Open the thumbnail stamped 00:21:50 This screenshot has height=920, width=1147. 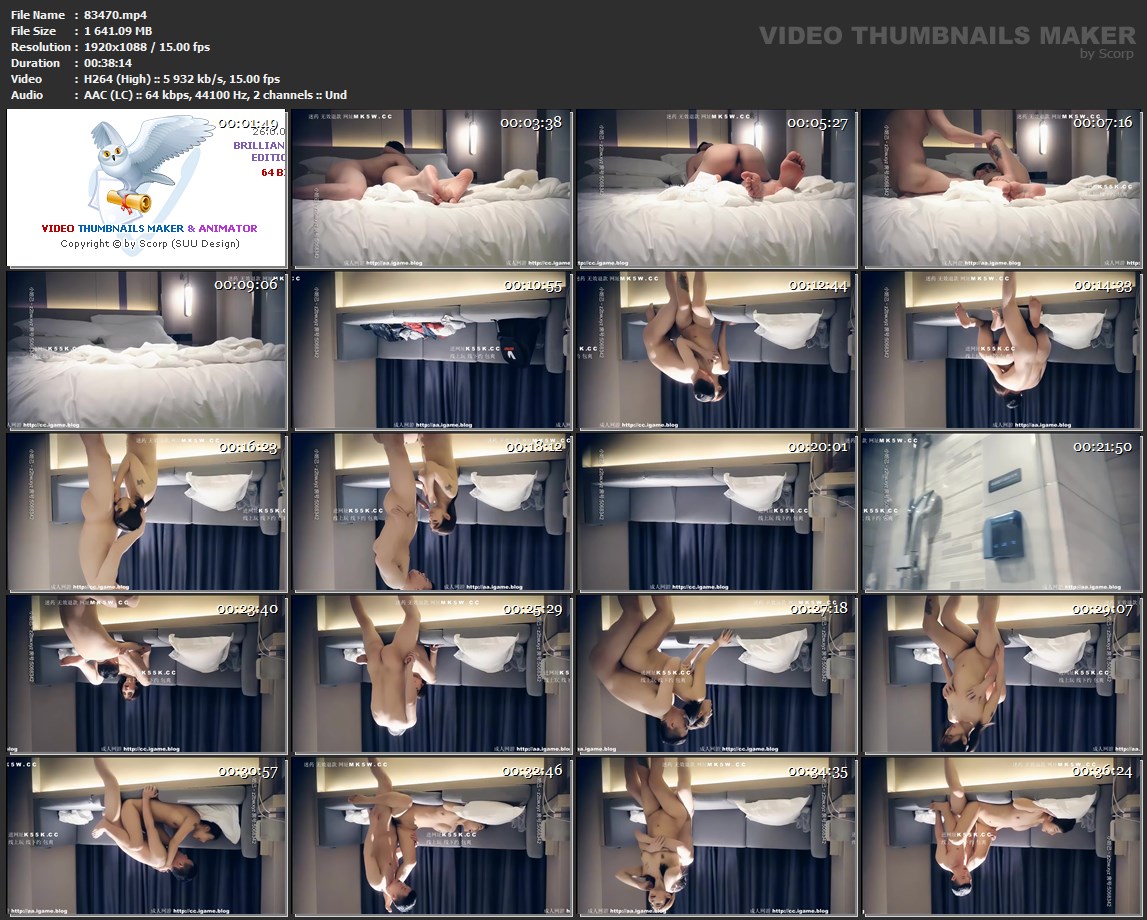click(1003, 512)
